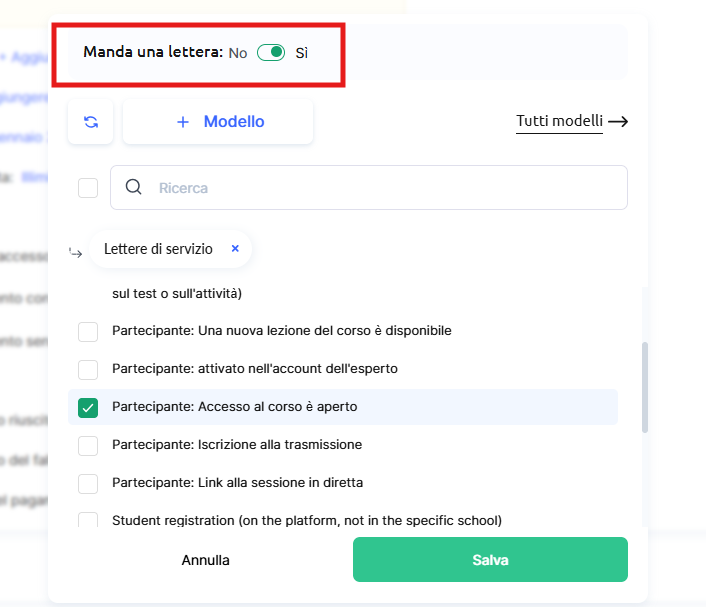The width and height of the screenshot is (706, 607).
Task: Uncheck Partecipante: Accesso al corso è aperto
Action: pos(88,407)
